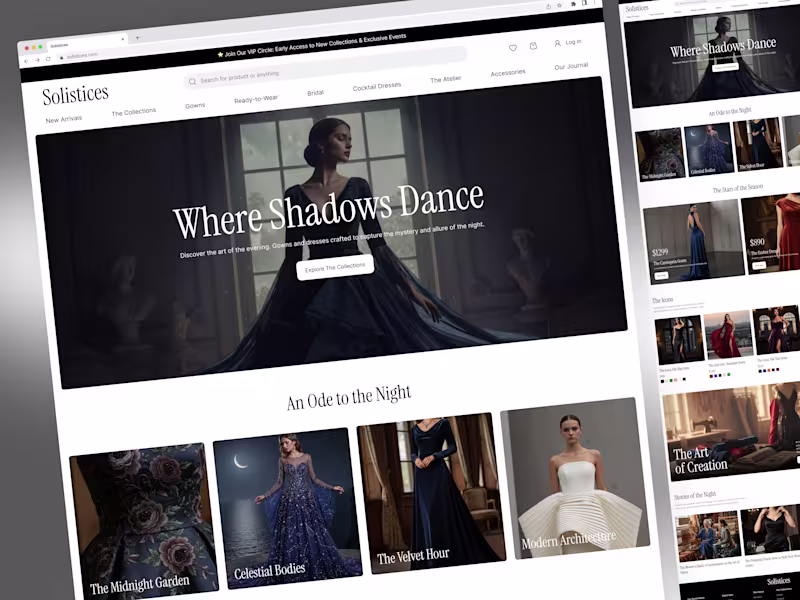This screenshot has height=600, width=800.
Task: Select green swatch under the red gown
Action: [x=729, y=374]
